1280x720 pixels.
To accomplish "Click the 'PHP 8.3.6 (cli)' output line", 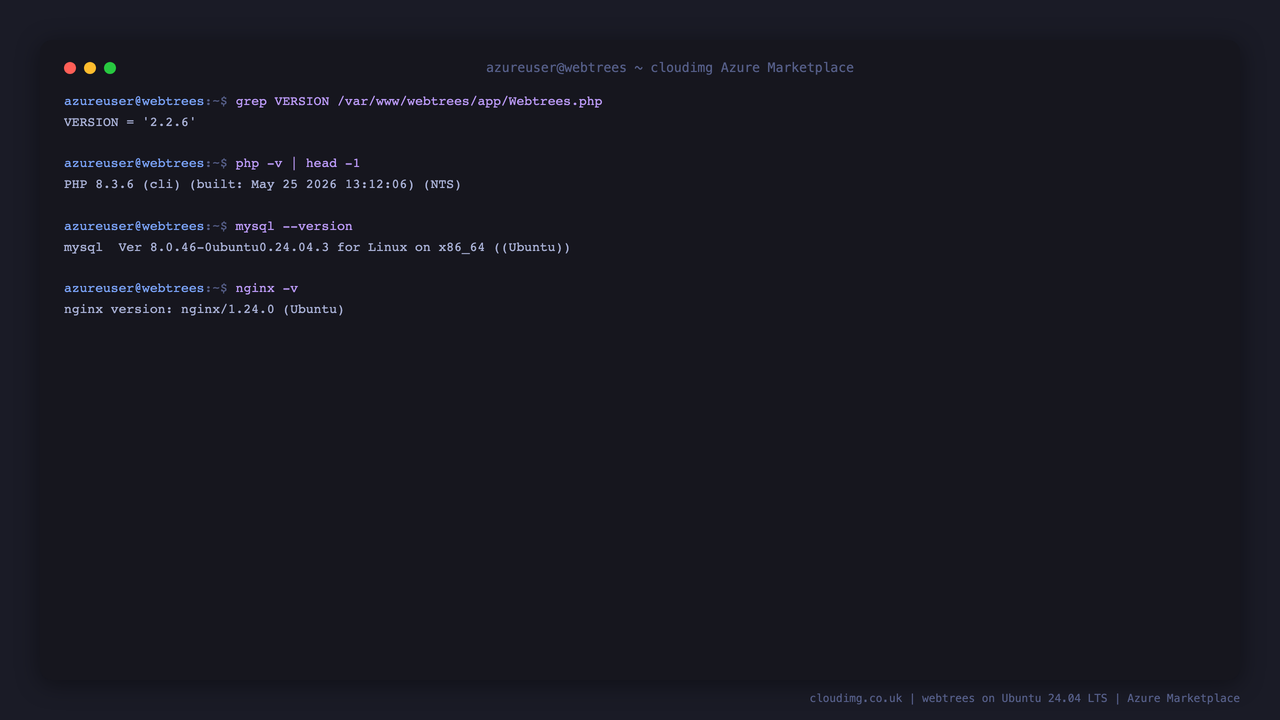I will pyautogui.click(x=262, y=185).
